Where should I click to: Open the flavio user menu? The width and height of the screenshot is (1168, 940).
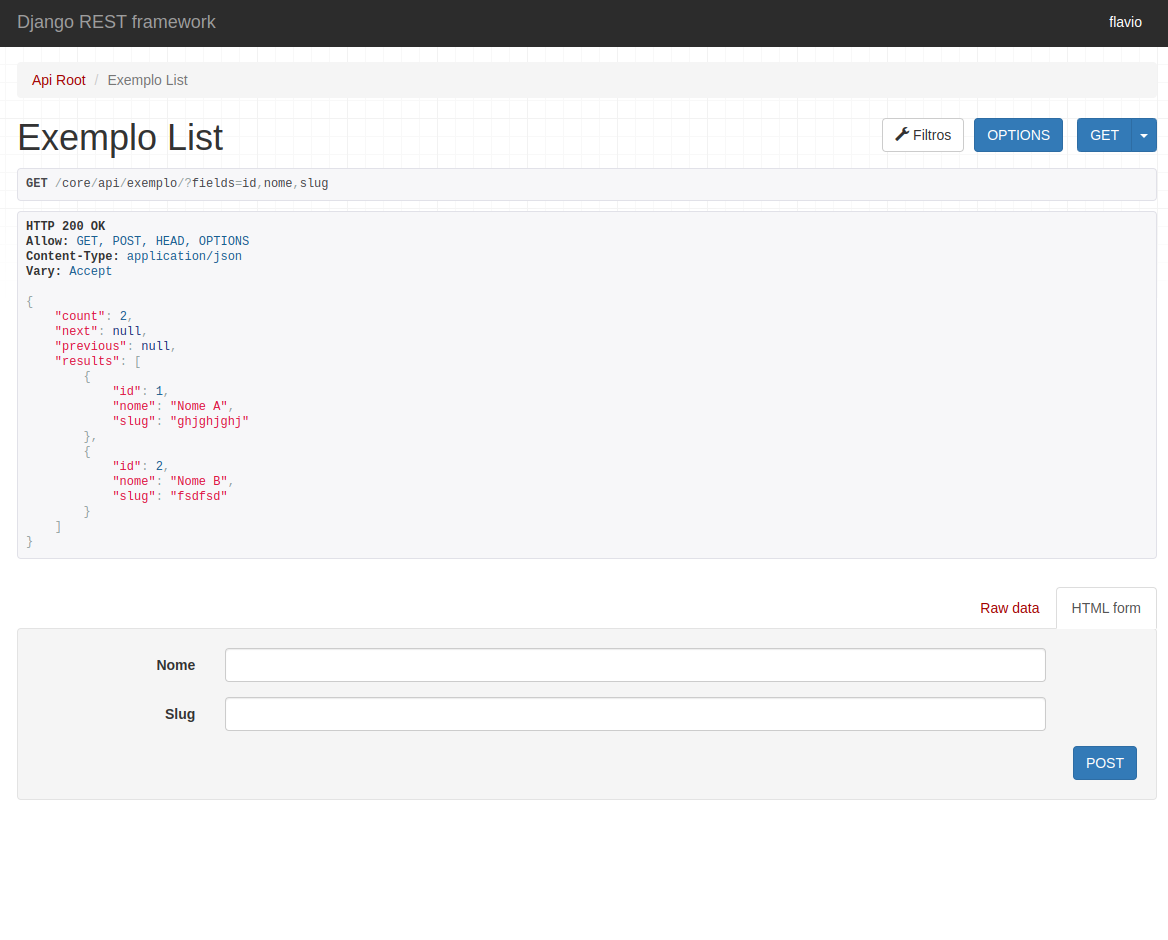(1125, 22)
